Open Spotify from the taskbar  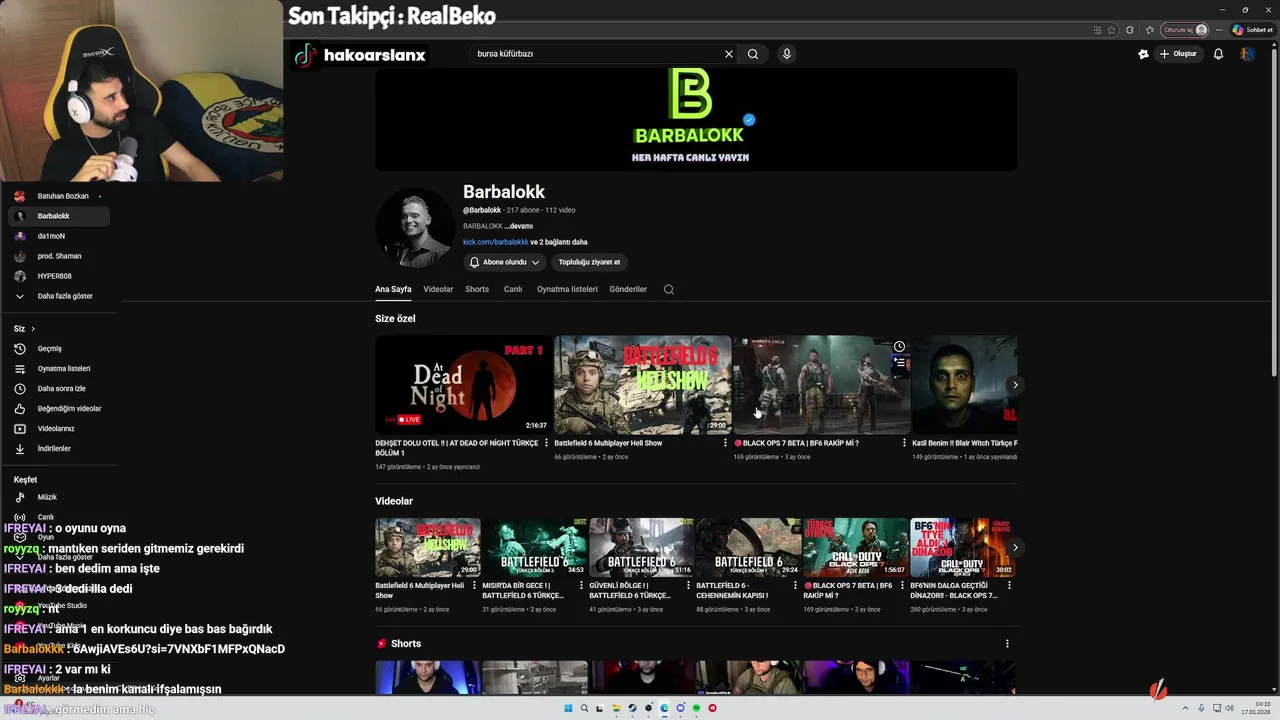pyautogui.click(x=696, y=708)
